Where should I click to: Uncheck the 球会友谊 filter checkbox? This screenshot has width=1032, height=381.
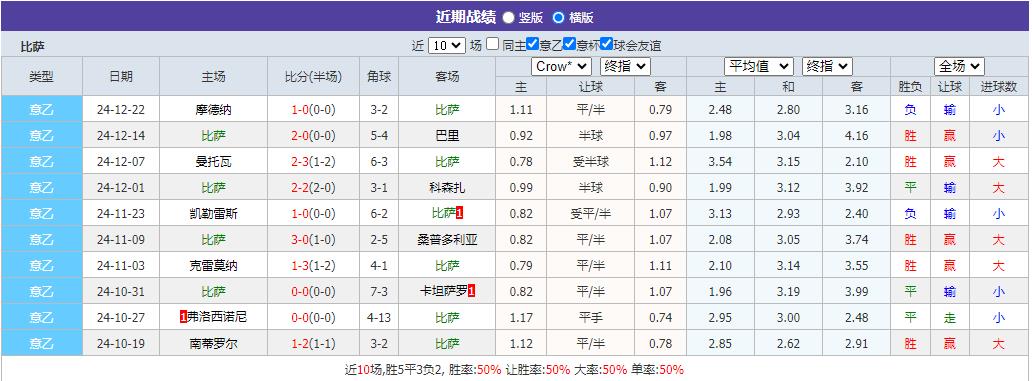pos(607,44)
